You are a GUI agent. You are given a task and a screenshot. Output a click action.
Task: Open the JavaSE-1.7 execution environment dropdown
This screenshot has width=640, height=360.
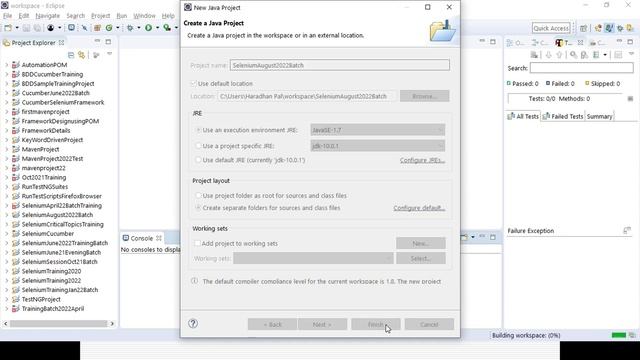tap(378, 130)
